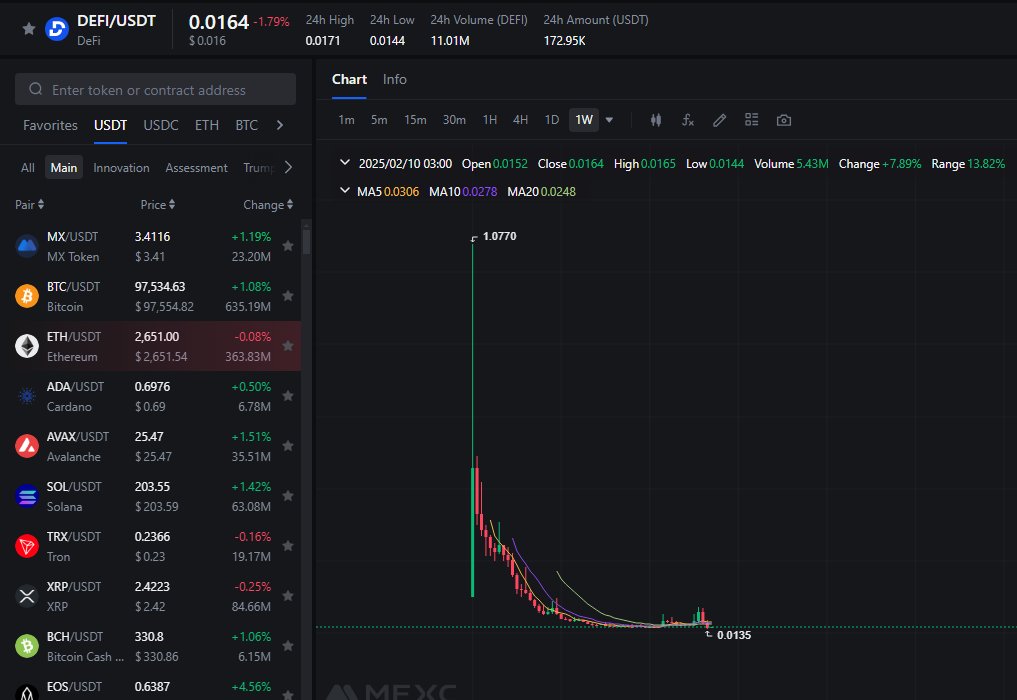Viewport: 1017px width, 700px height.
Task: Collapse the MA indicators row chevron
Action: tap(344, 191)
